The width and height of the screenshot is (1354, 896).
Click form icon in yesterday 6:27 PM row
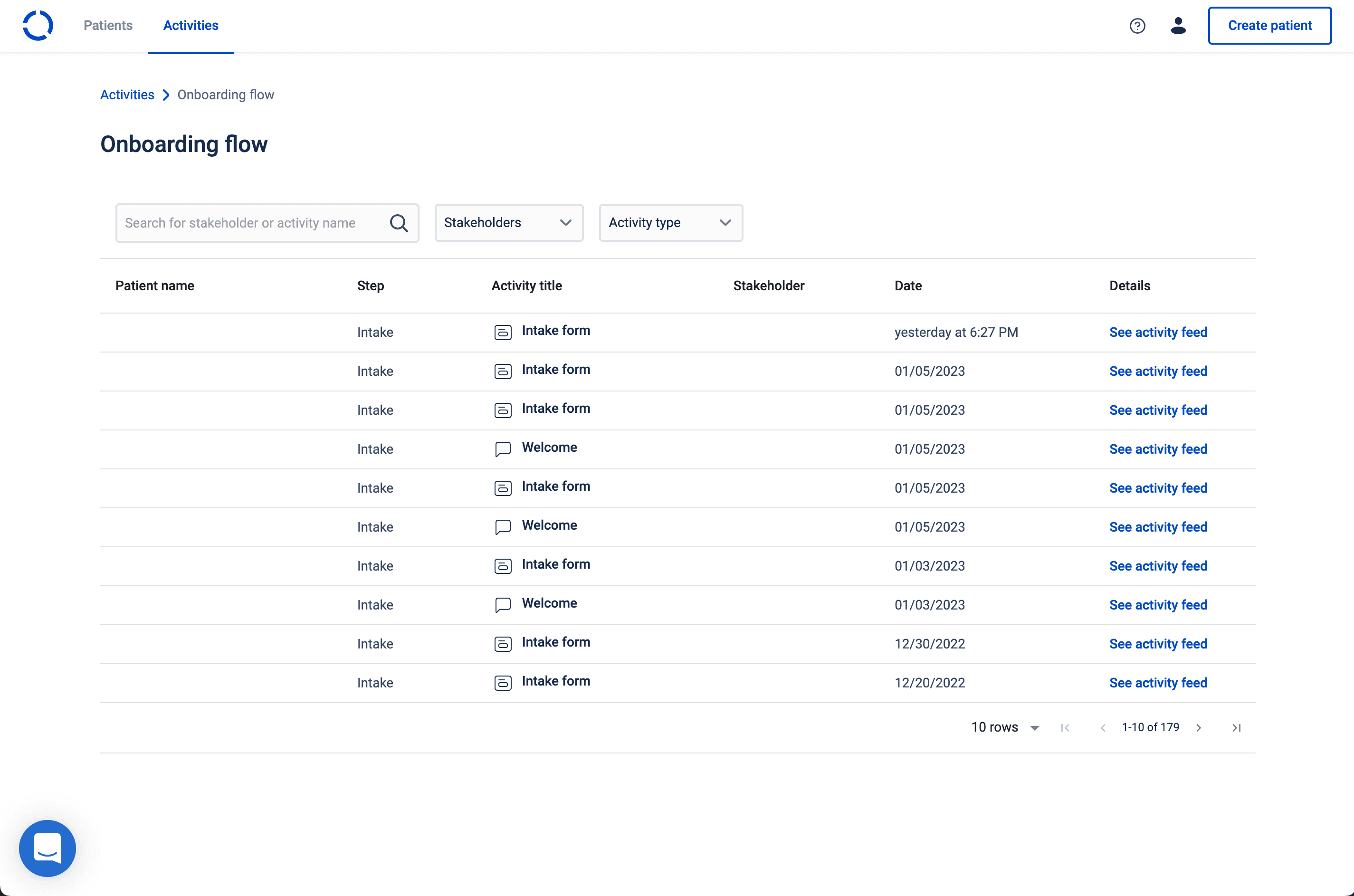(503, 332)
